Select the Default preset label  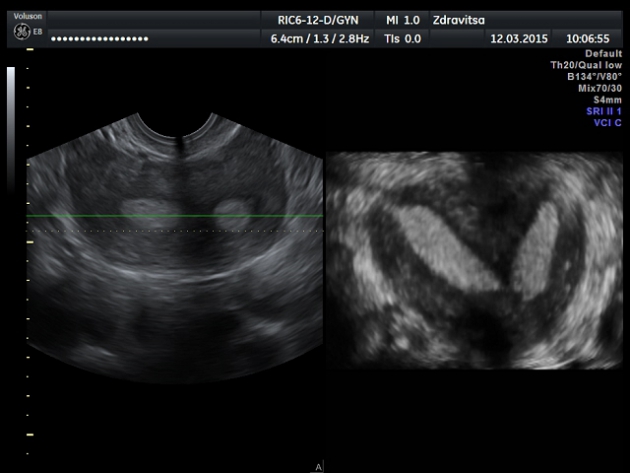pos(603,53)
